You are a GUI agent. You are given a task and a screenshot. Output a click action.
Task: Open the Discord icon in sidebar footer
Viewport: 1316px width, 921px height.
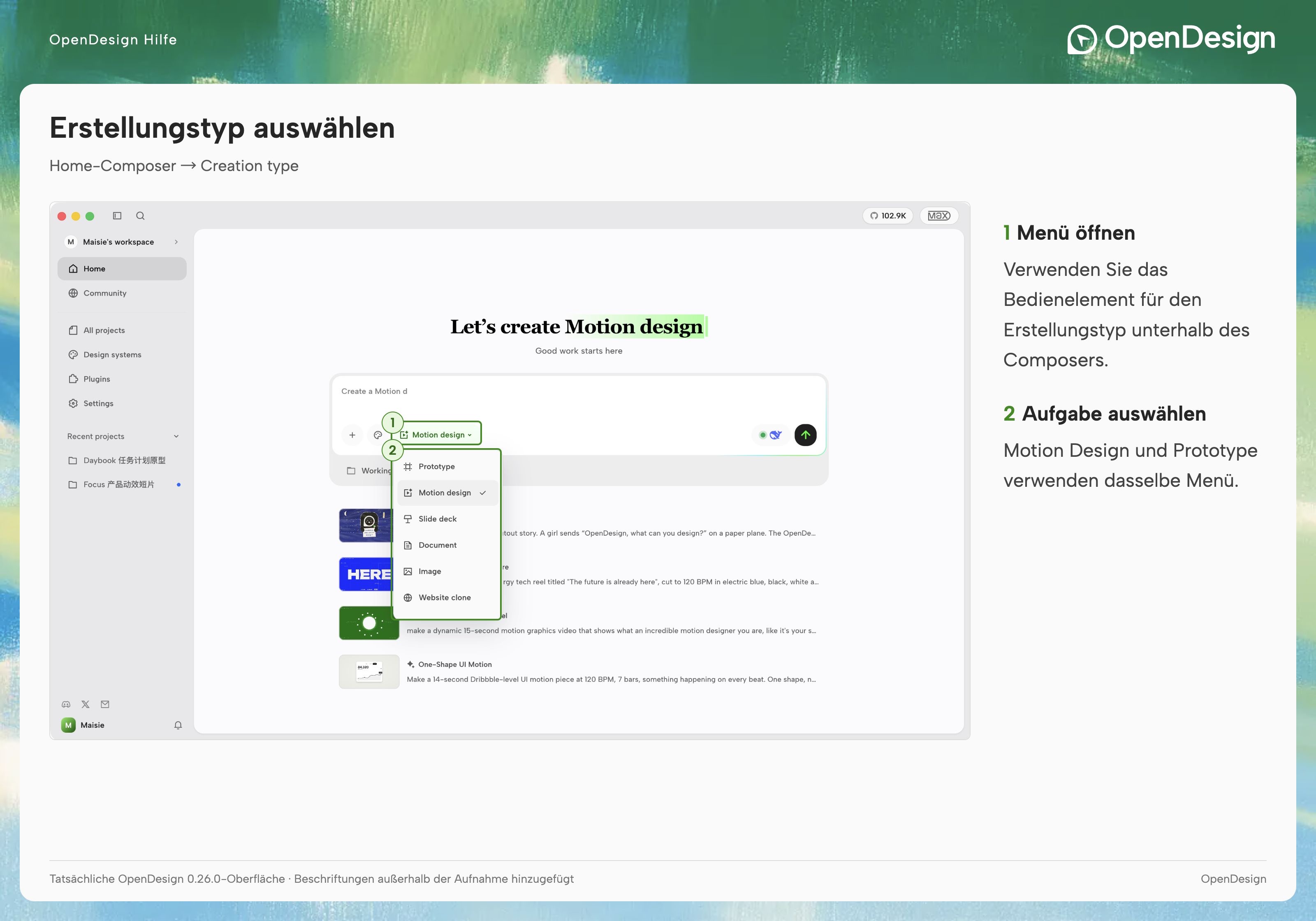[x=66, y=704]
